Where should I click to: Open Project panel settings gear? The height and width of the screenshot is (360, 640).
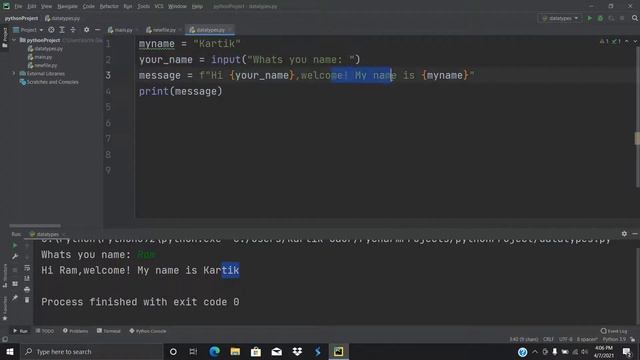point(87,30)
